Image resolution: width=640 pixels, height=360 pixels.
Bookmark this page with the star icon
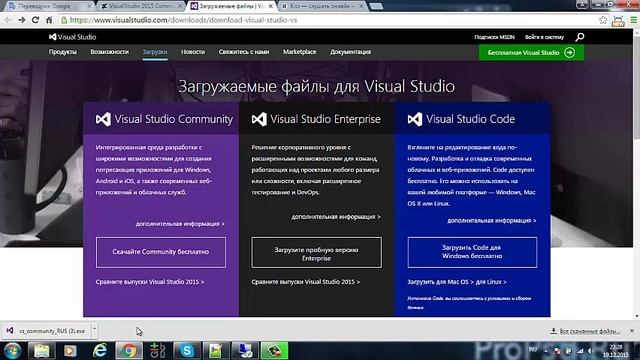click(603, 20)
